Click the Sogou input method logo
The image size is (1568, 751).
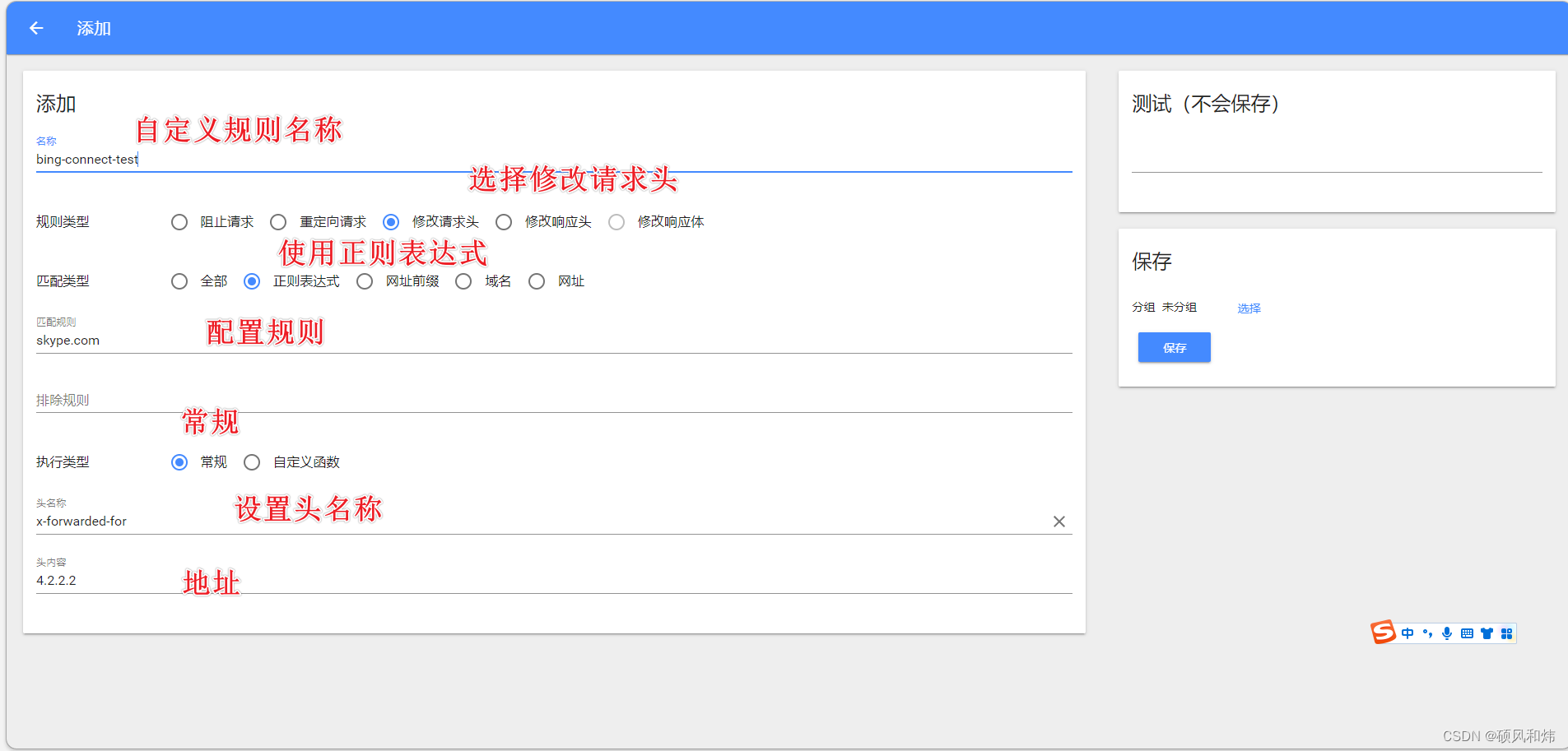point(1383,633)
